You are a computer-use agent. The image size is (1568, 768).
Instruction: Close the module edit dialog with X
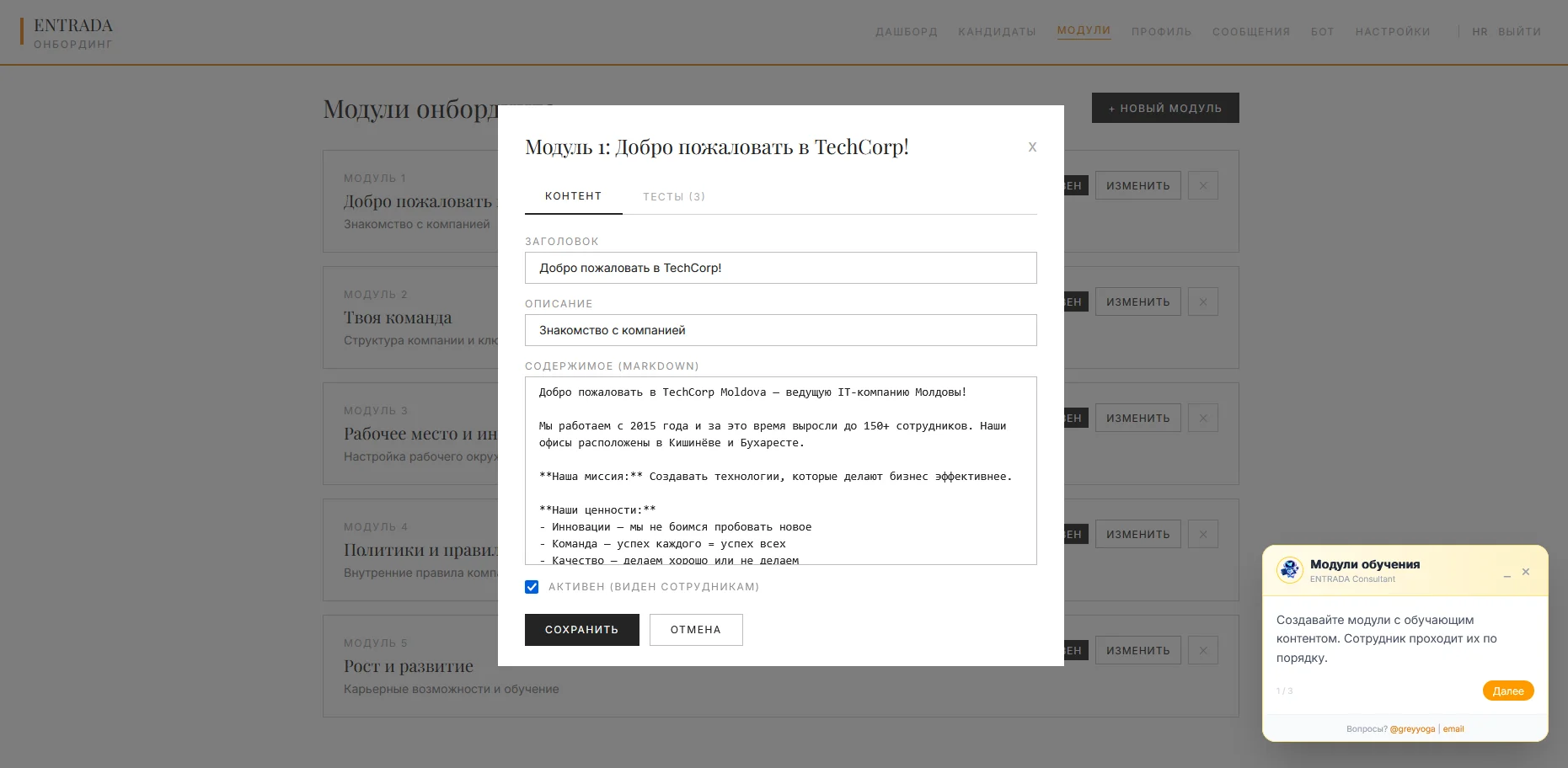point(1032,147)
